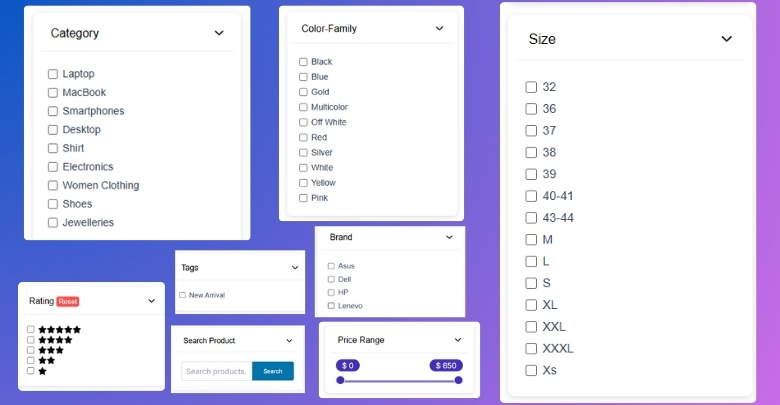Check the Laptop category checkbox
The image size is (780, 405).
[52, 74]
